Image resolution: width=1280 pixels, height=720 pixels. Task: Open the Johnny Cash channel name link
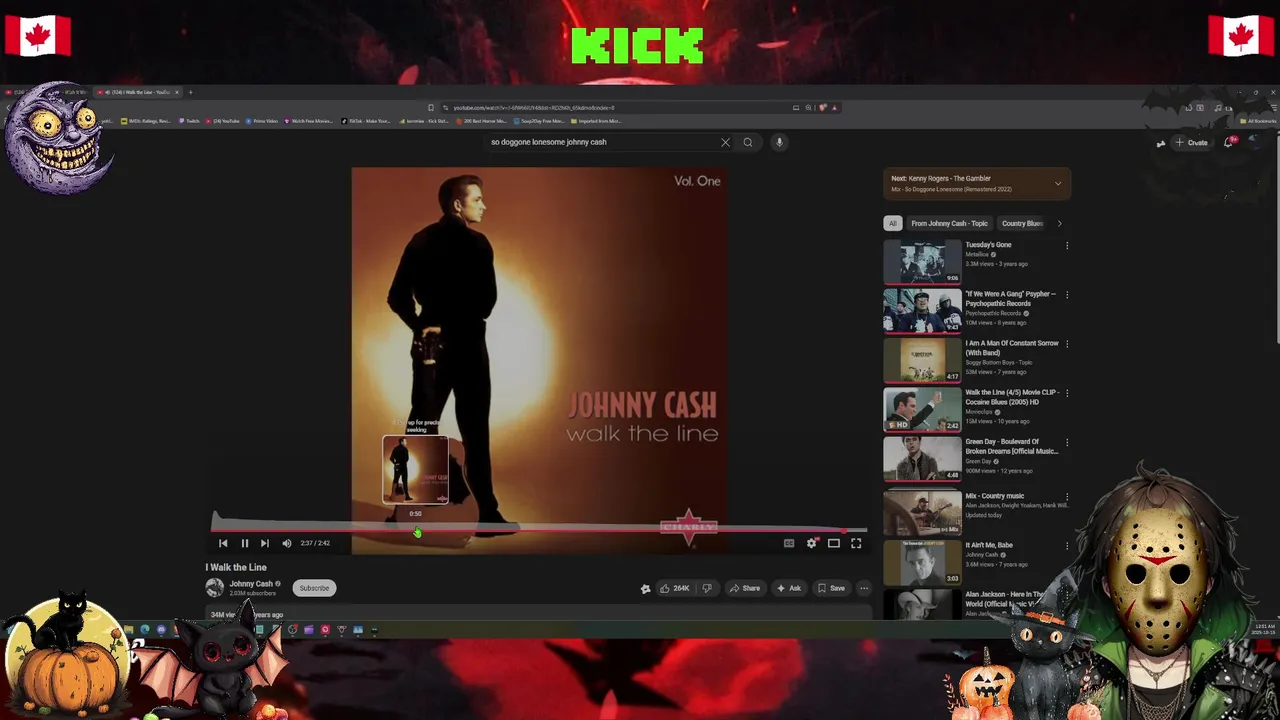251,584
